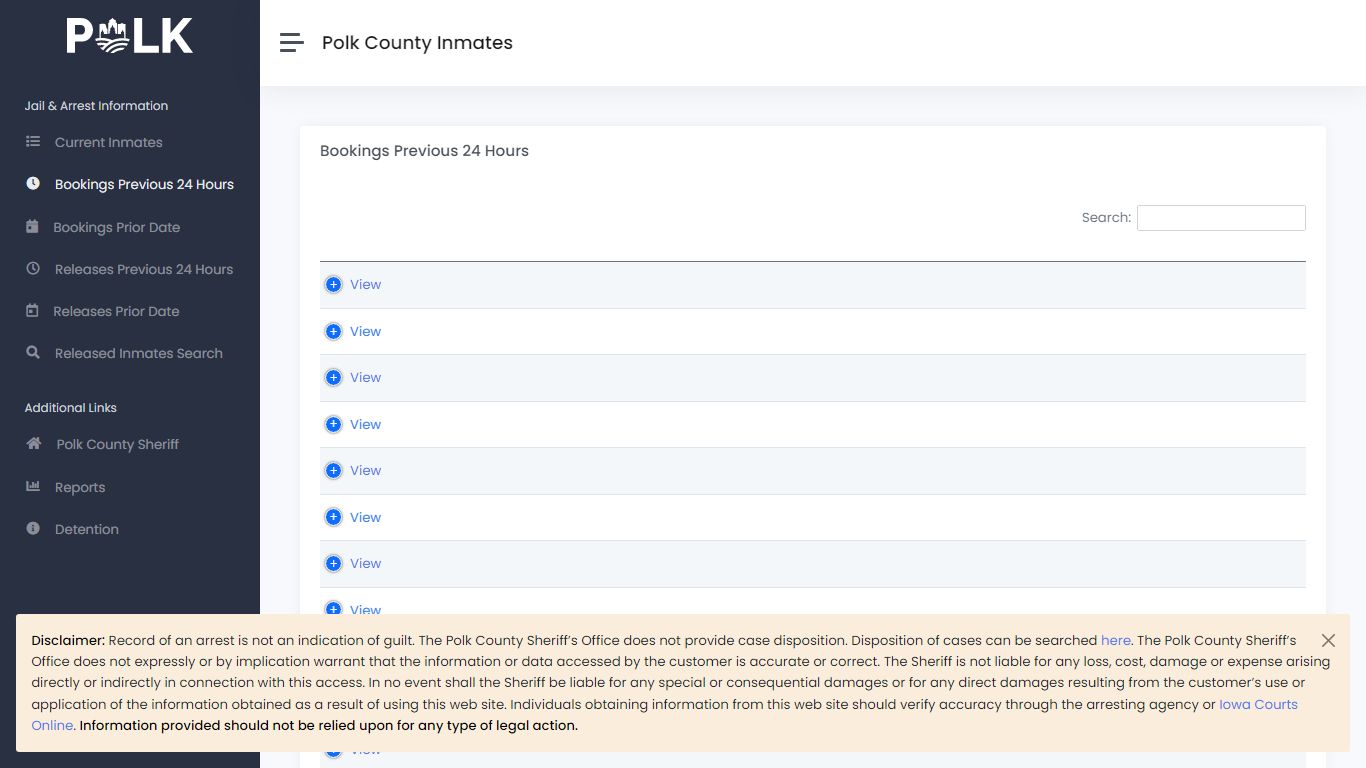Open Releases Prior Date menu item
This screenshot has width=1366, height=768.
click(x=116, y=311)
